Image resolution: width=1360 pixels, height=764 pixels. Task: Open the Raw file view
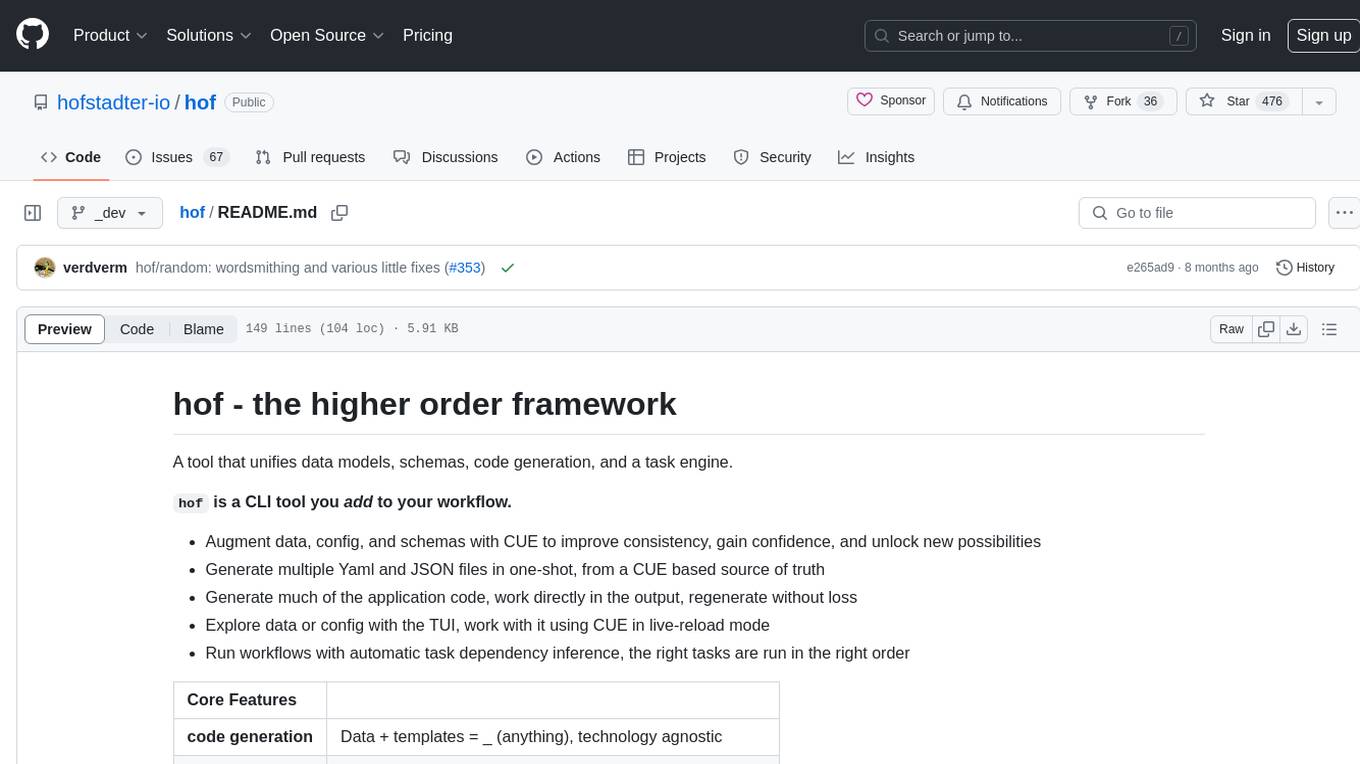[1231, 329]
